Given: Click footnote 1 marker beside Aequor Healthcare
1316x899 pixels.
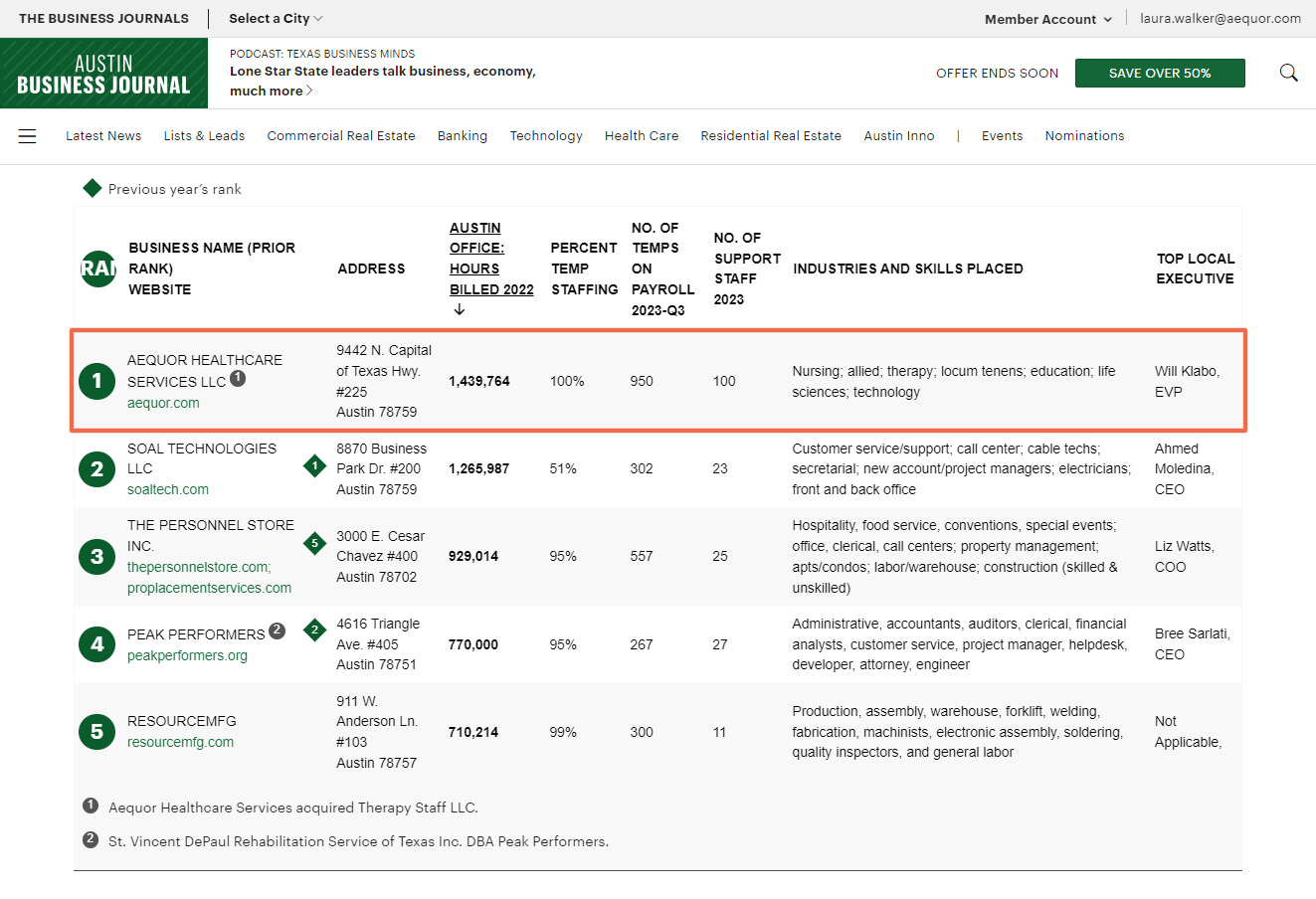Looking at the screenshot, I should (238, 378).
